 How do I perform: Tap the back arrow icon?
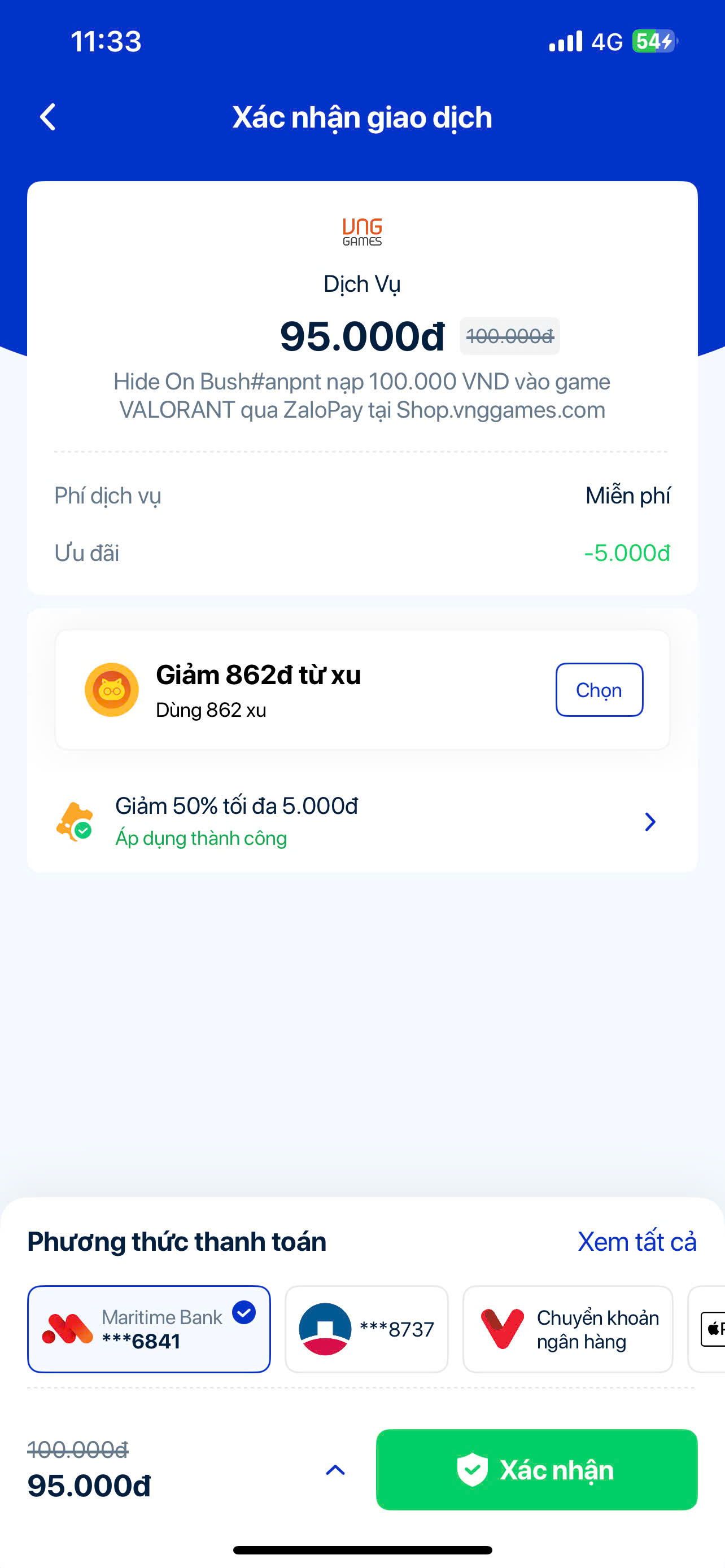(48, 117)
